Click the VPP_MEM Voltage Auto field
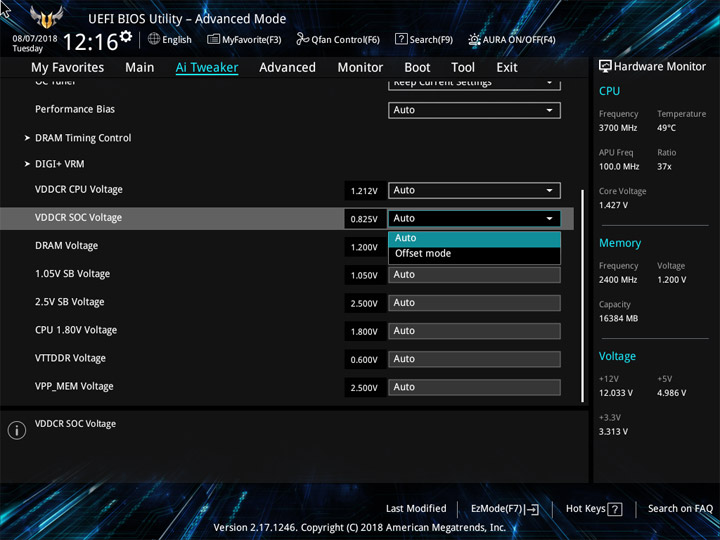Viewport: 720px width, 540px height. point(474,387)
